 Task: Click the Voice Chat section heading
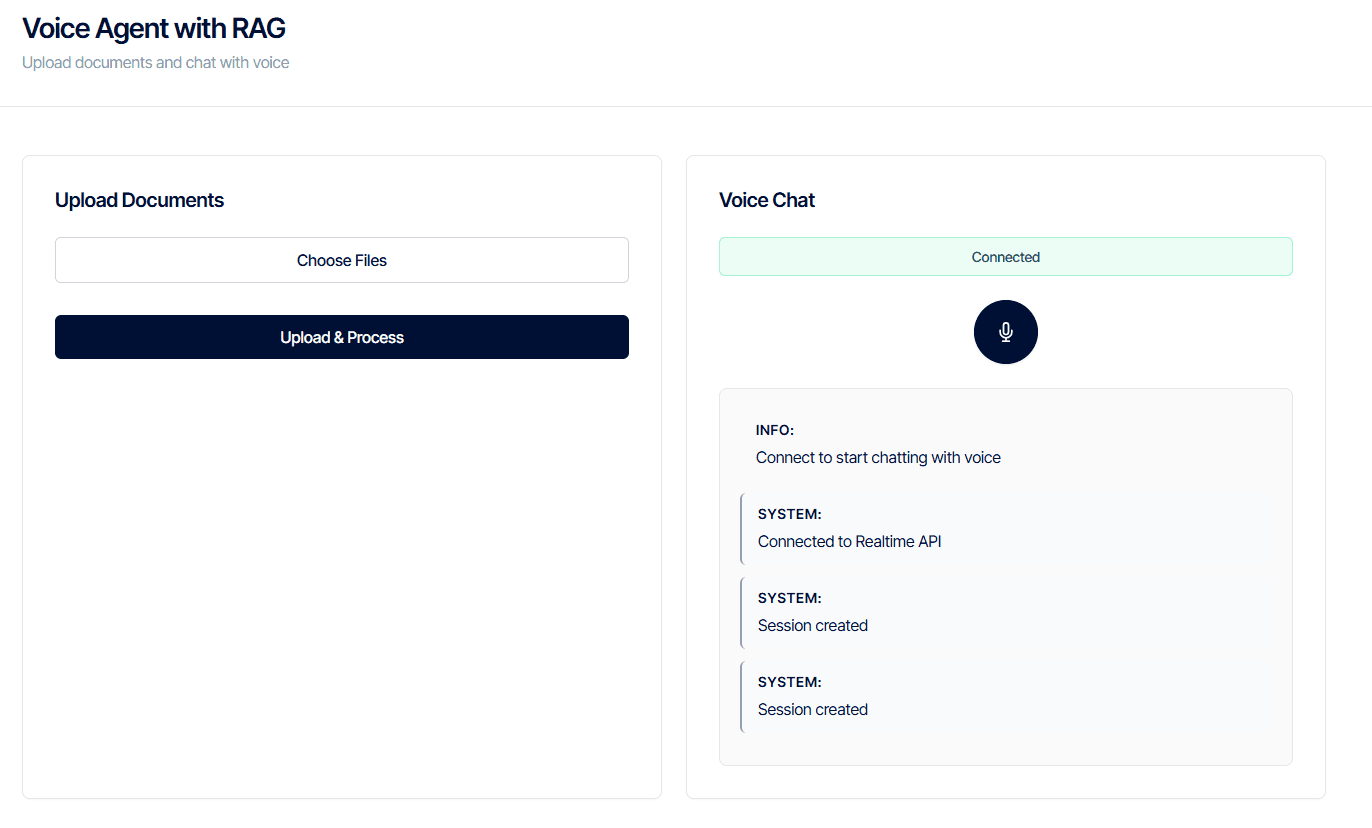(x=767, y=200)
